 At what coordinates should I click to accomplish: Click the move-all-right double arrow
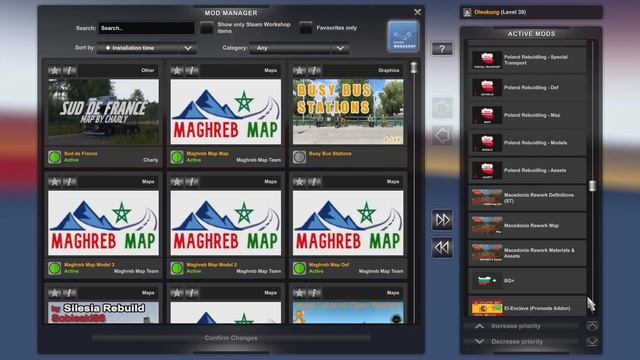pos(442,220)
